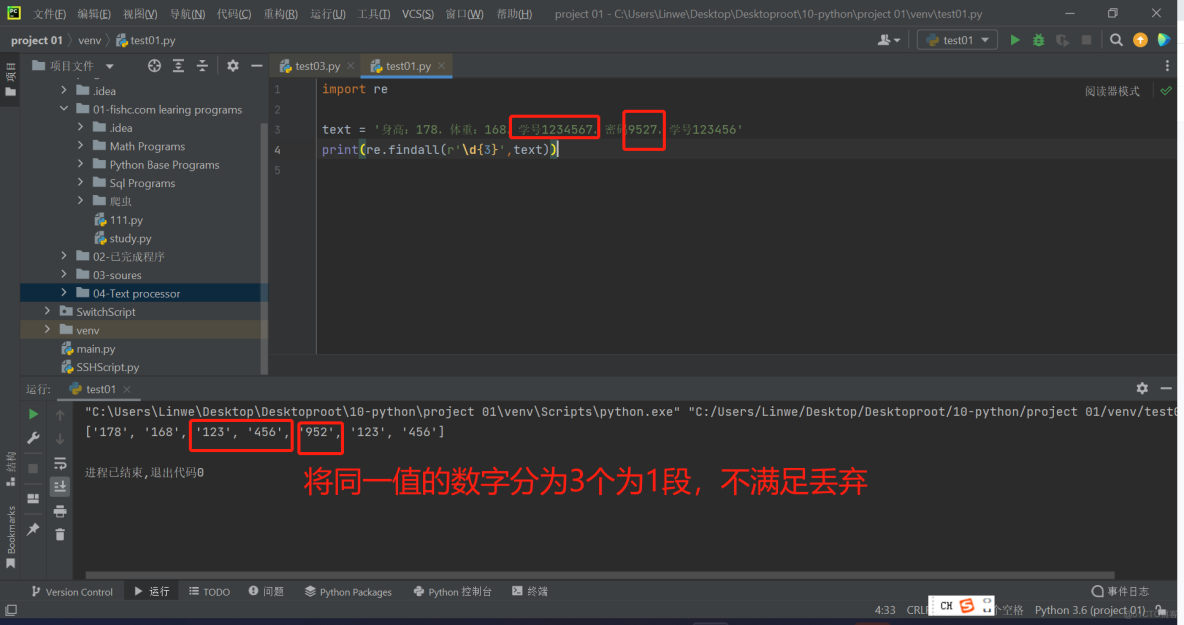The width and height of the screenshot is (1184, 625).
Task: Open the Code With Me user icon menu
Action: pos(889,40)
